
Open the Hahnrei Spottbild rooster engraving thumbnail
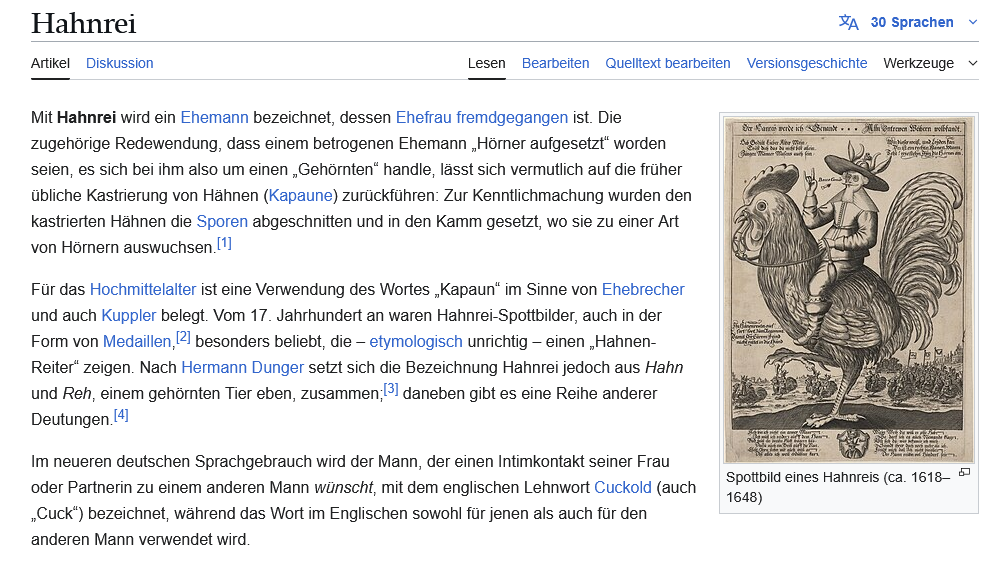click(848, 289)
